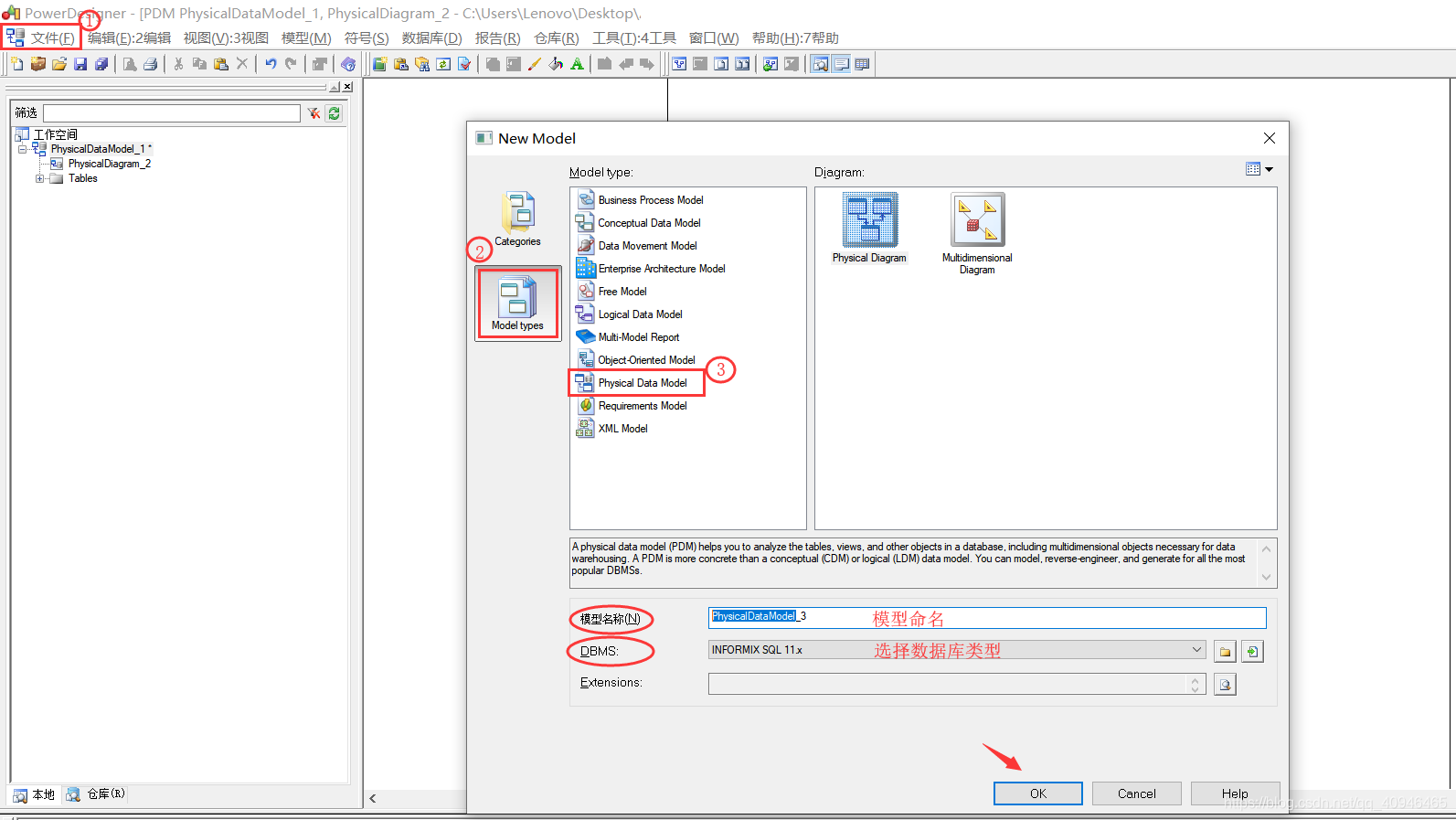The height and width of the screenshot is (820, 1456).
Task: Open the 帮助(H) menu
Action: tap(795, 37)
